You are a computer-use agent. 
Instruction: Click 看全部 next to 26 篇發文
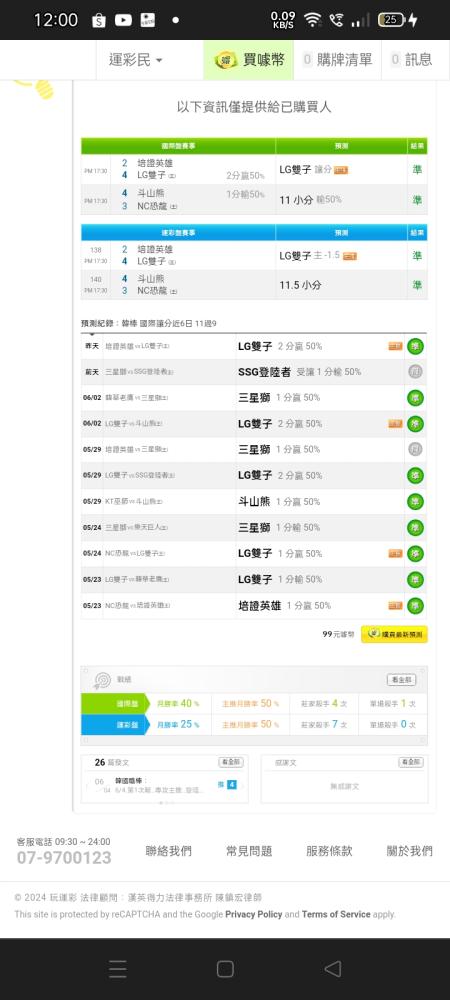pos(230,762)
